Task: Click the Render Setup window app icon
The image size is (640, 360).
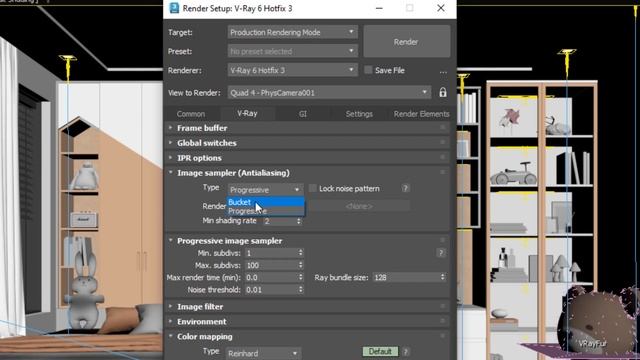Action: (x=174, y=8)
